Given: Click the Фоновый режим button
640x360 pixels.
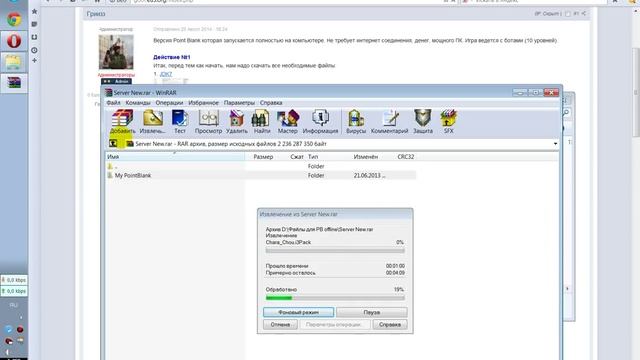Looking at the screenshot, I should (x=298, y=312).
